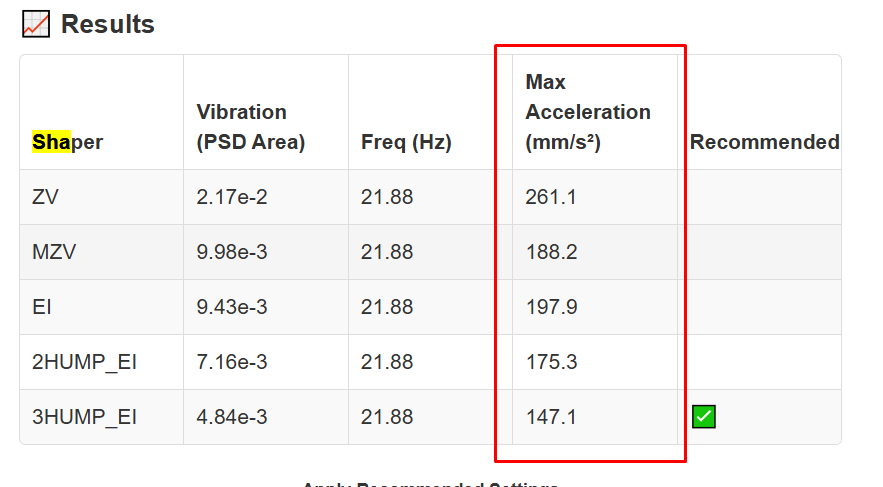Click the Shaper column header
The width and height of the screenshot is (883, 487).
[x=67, y=142]
